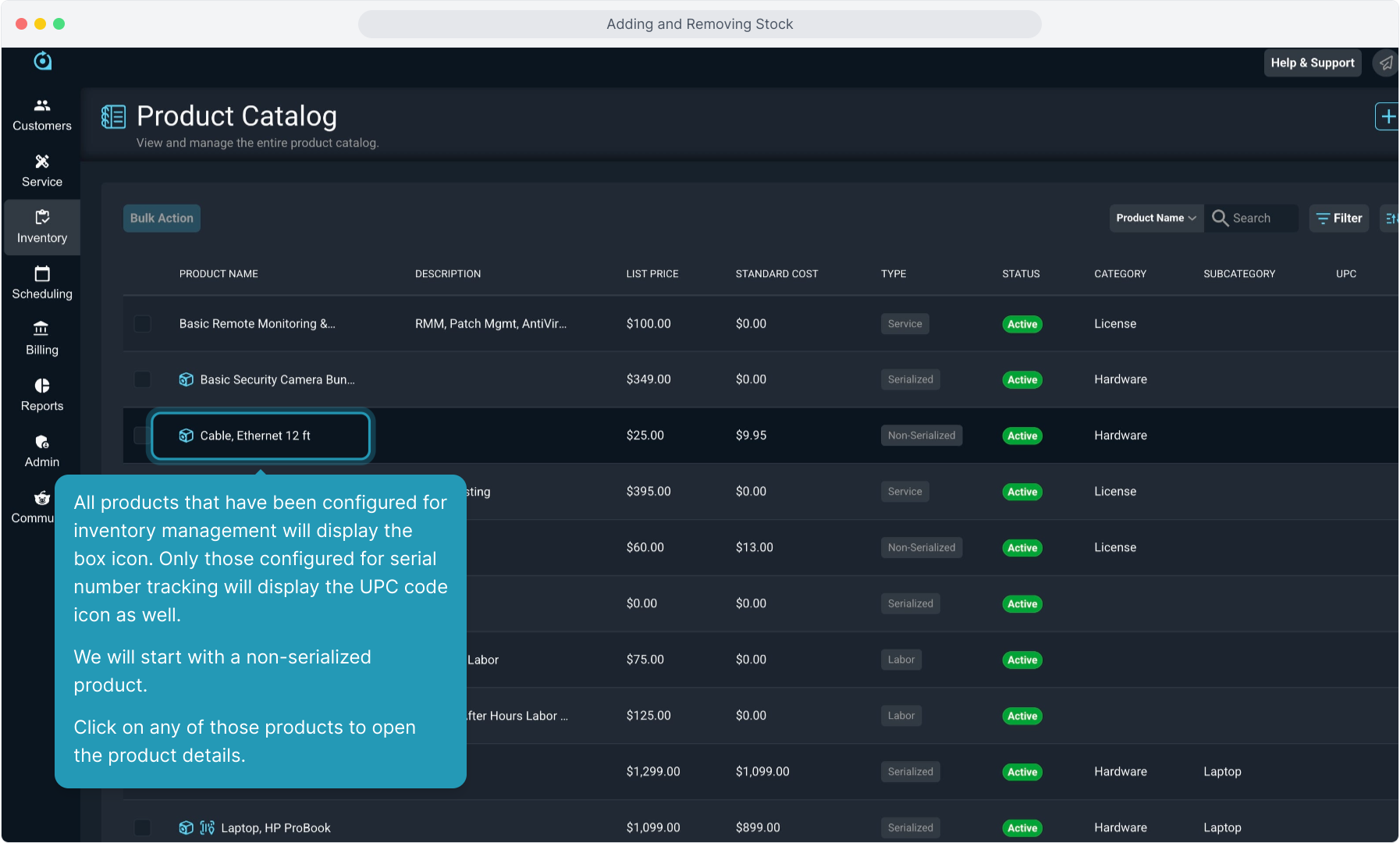
Task: Sort the table by List Price column
Action: pos(652,274)
